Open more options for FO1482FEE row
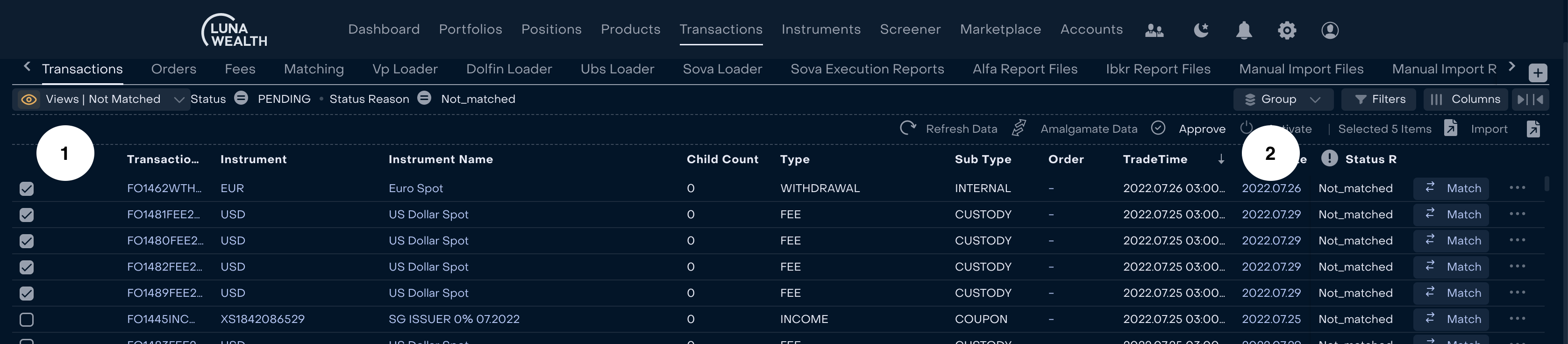This screenshot has height=344, width=1568. click(x=1517, y=266)
